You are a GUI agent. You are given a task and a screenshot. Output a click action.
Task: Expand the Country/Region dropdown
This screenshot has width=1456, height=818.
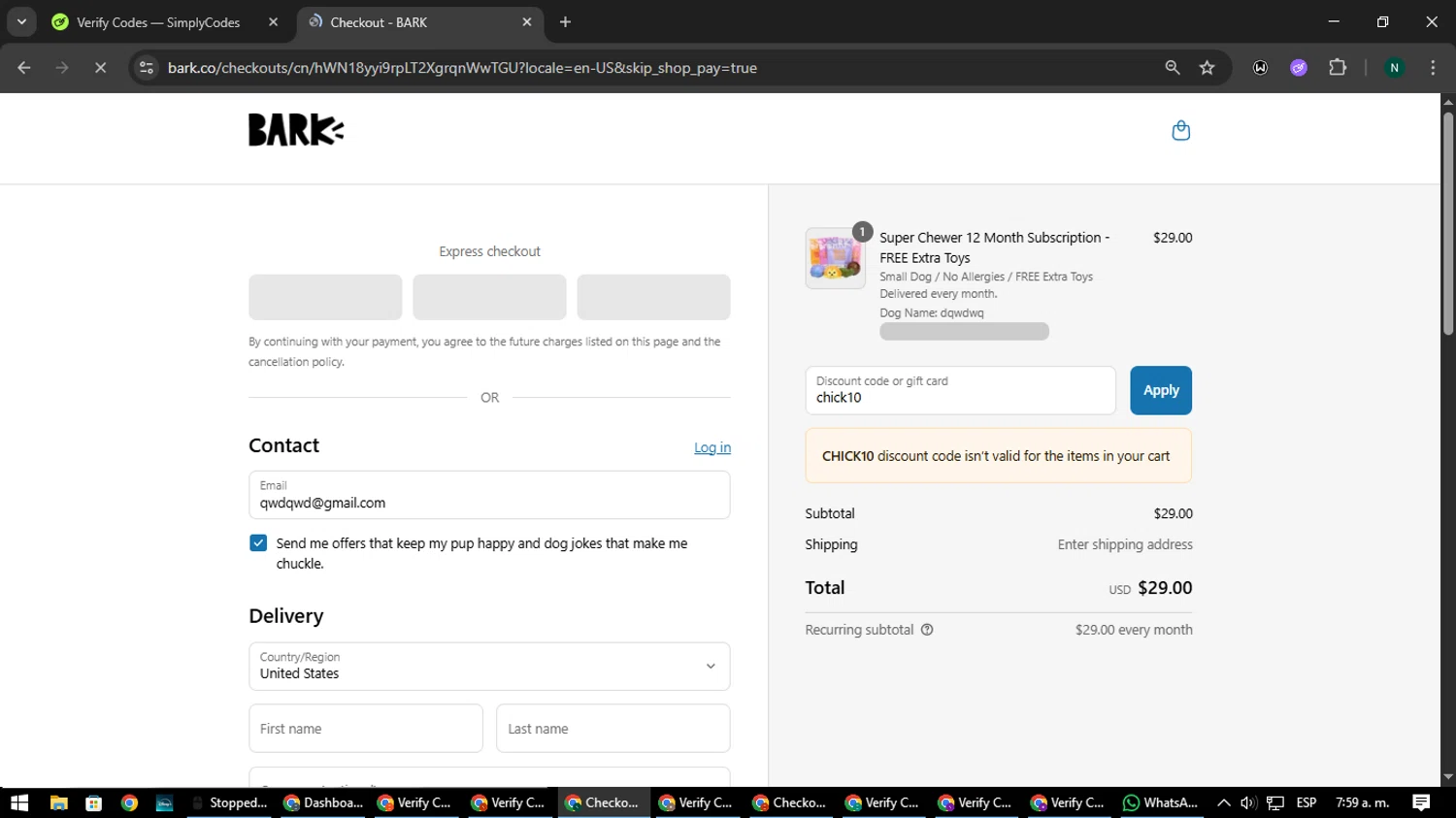[489, 667]
